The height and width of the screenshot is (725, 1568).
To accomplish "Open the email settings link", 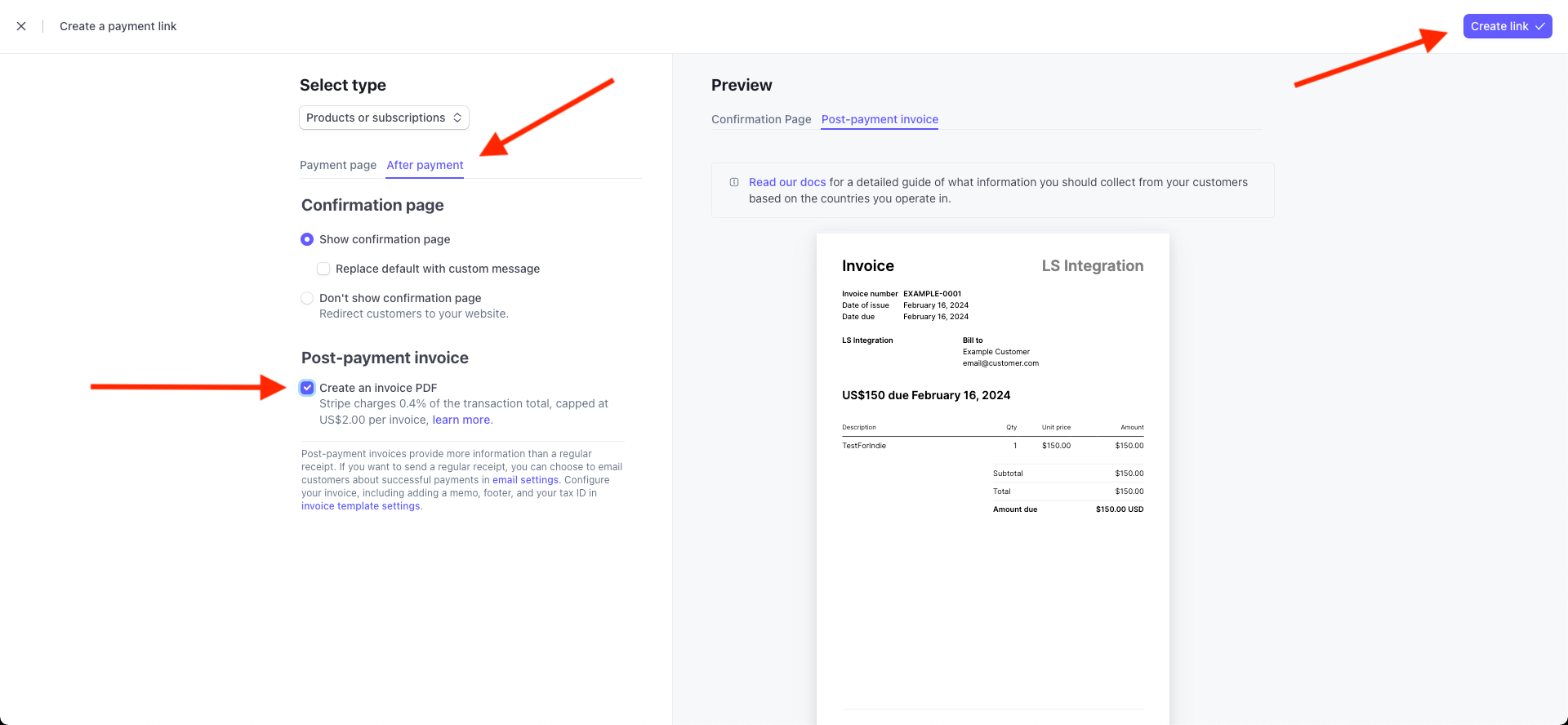I will pos(525,480).
